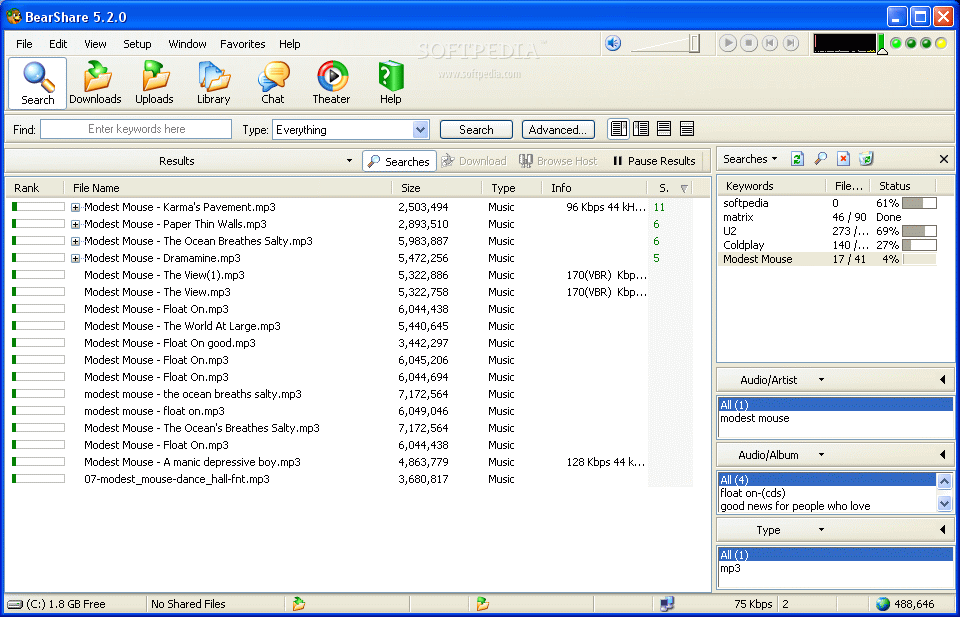Click the bandwidth monitor graph display

(844, 43)
